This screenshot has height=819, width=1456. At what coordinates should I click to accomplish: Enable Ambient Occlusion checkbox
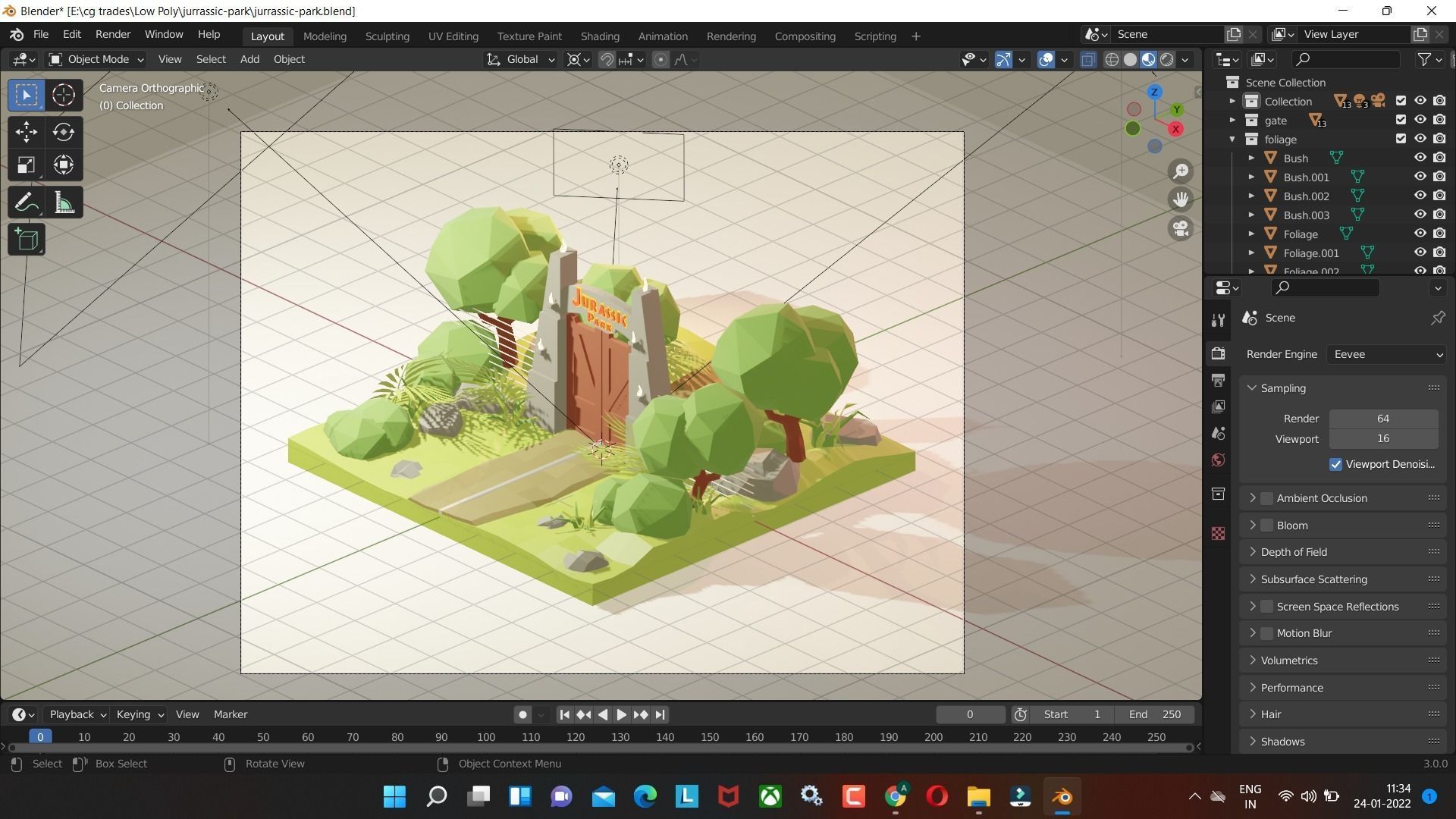coord(1266,498)
